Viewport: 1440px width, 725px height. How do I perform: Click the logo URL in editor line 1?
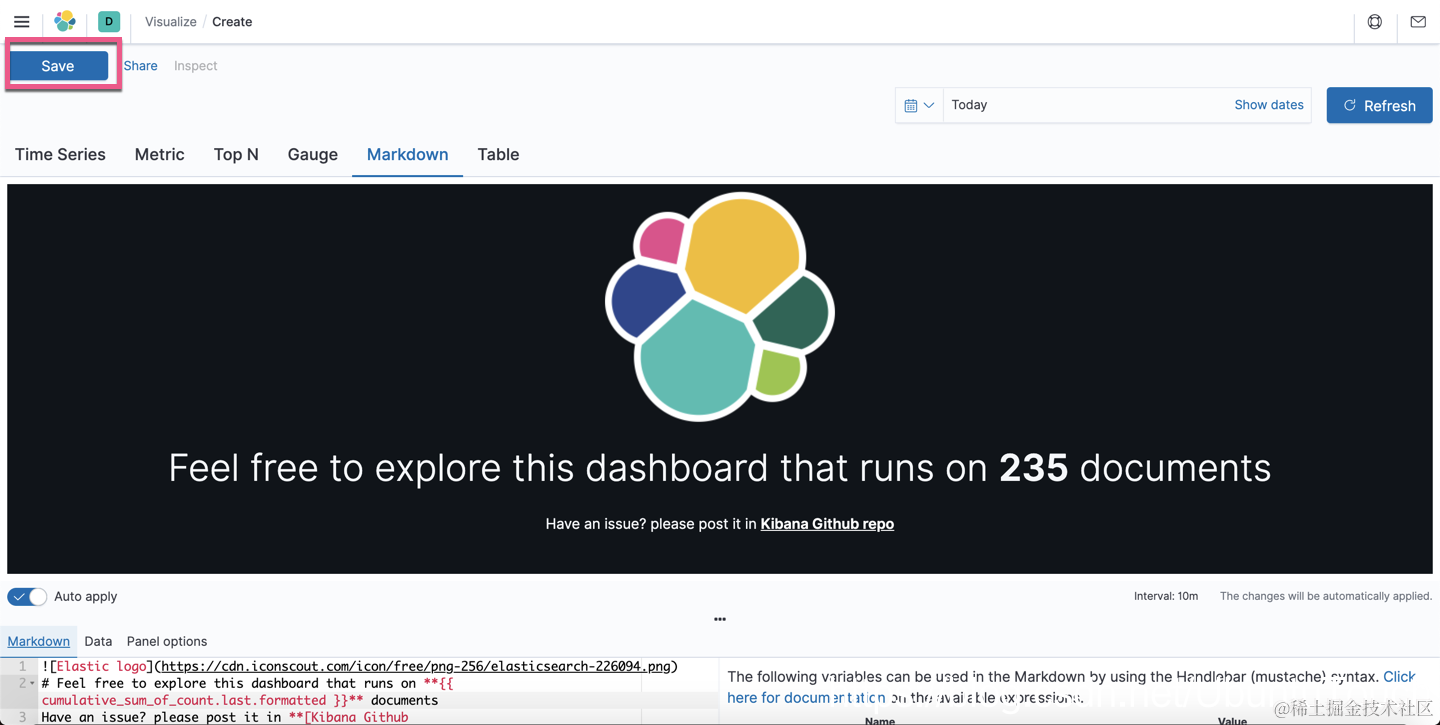(x=416, y=666)
